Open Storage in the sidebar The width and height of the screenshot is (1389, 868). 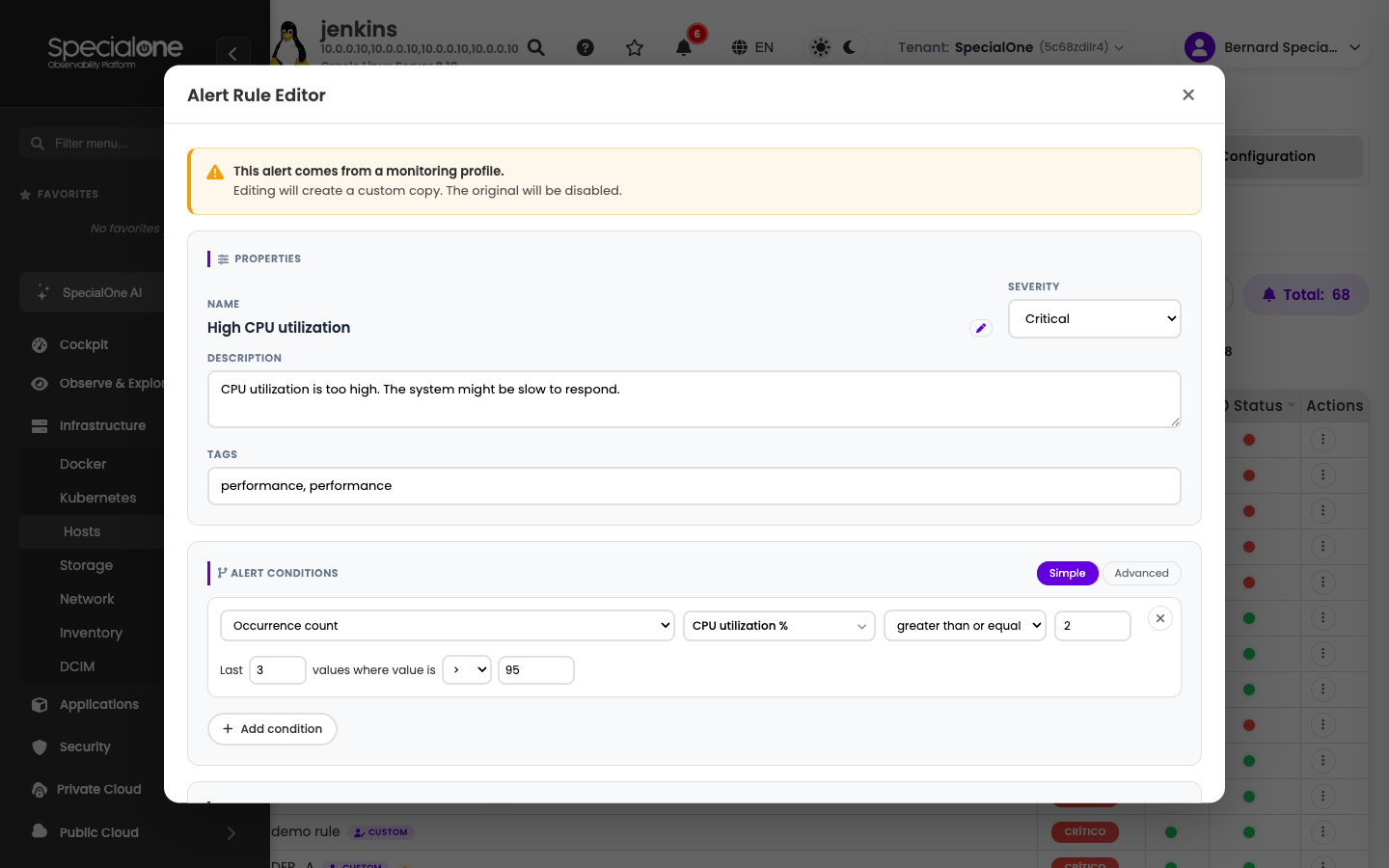coord(86,565)
